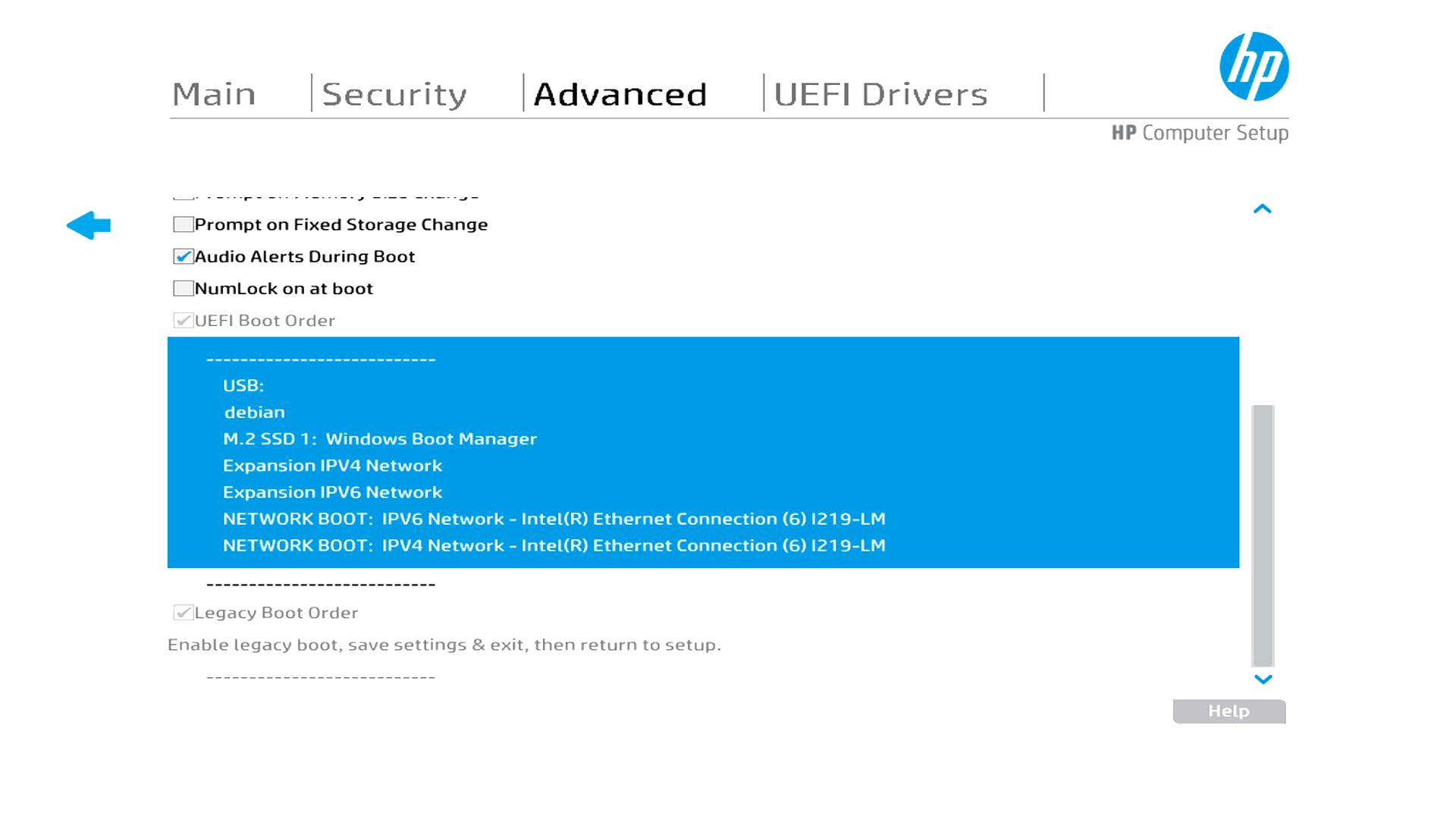
Task: Uncheck Audio Alerts During Boot
Action: (x=183, y=256)
